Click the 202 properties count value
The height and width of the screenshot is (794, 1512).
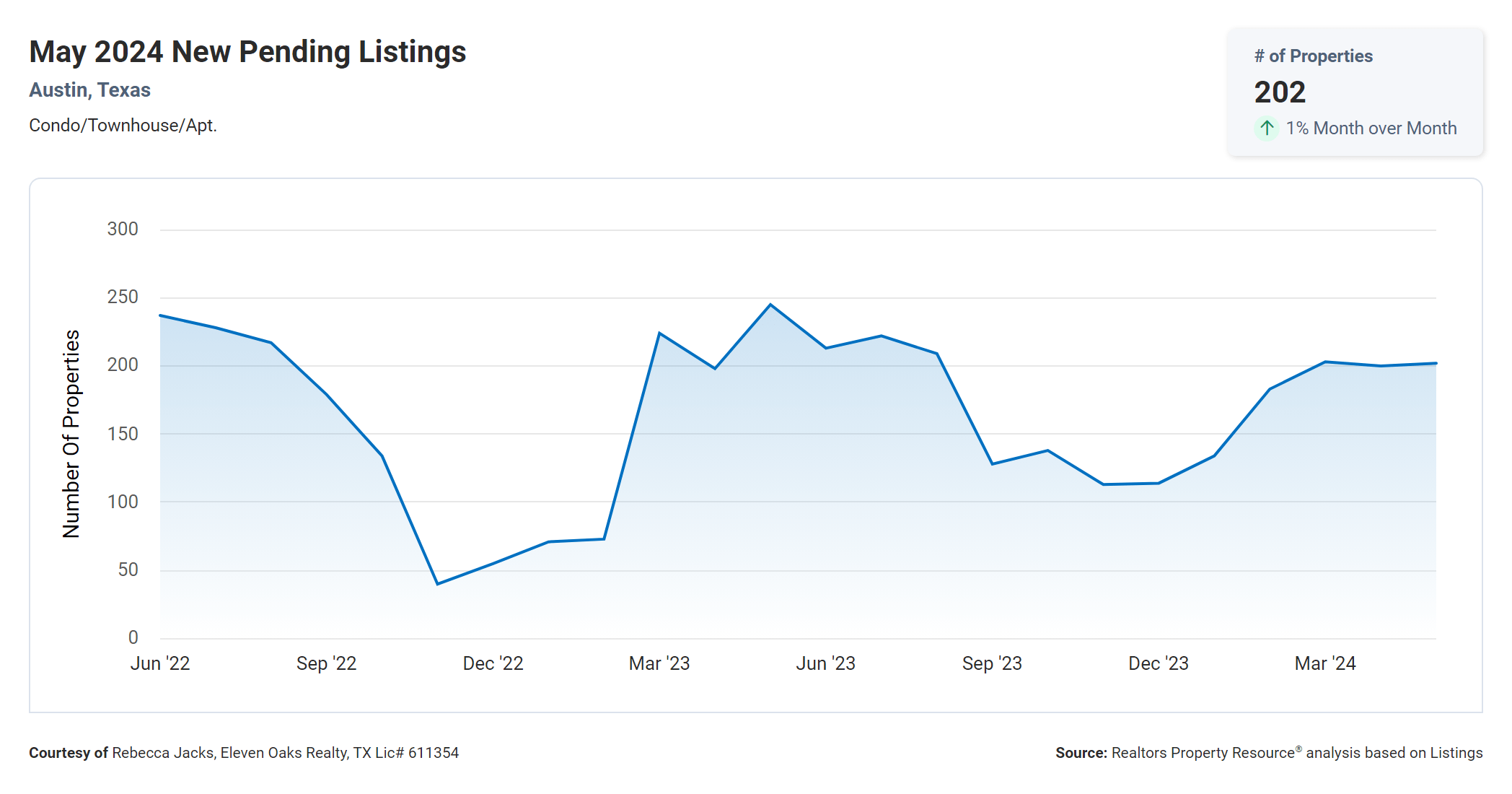click(x=1280, y=92)
